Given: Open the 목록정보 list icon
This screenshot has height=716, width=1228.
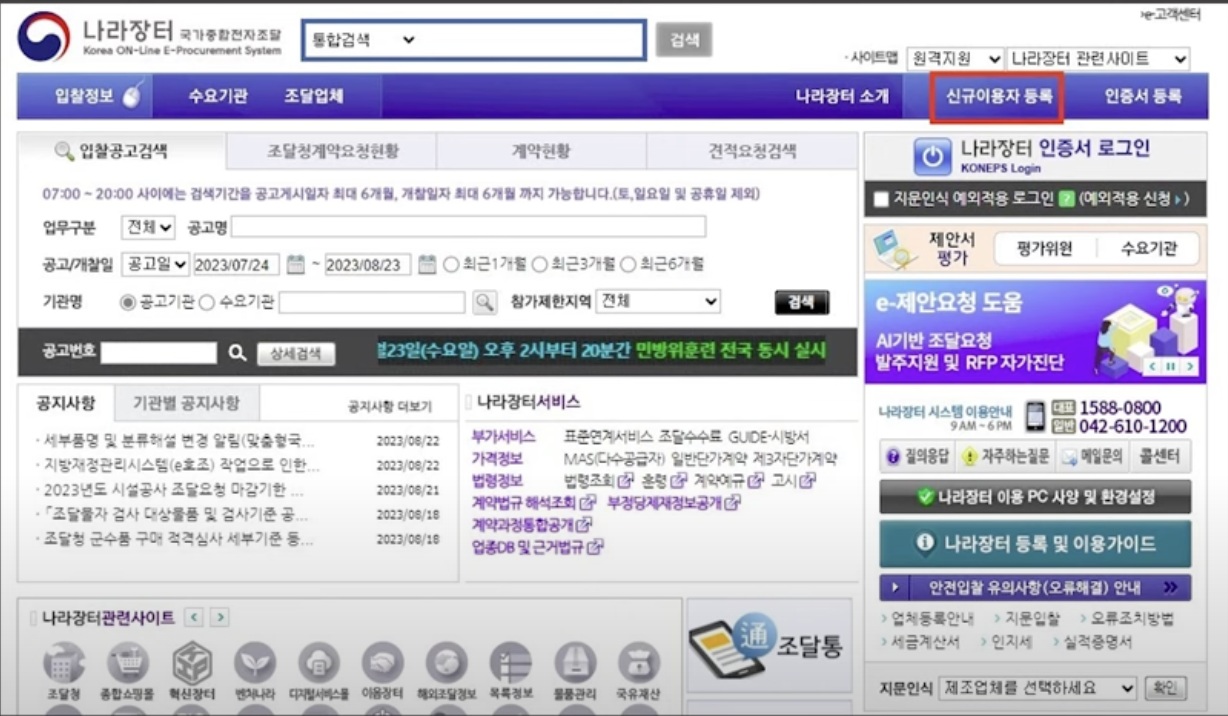Looking at the screenshot, I should pyautogui.click(x=510, y=663).
